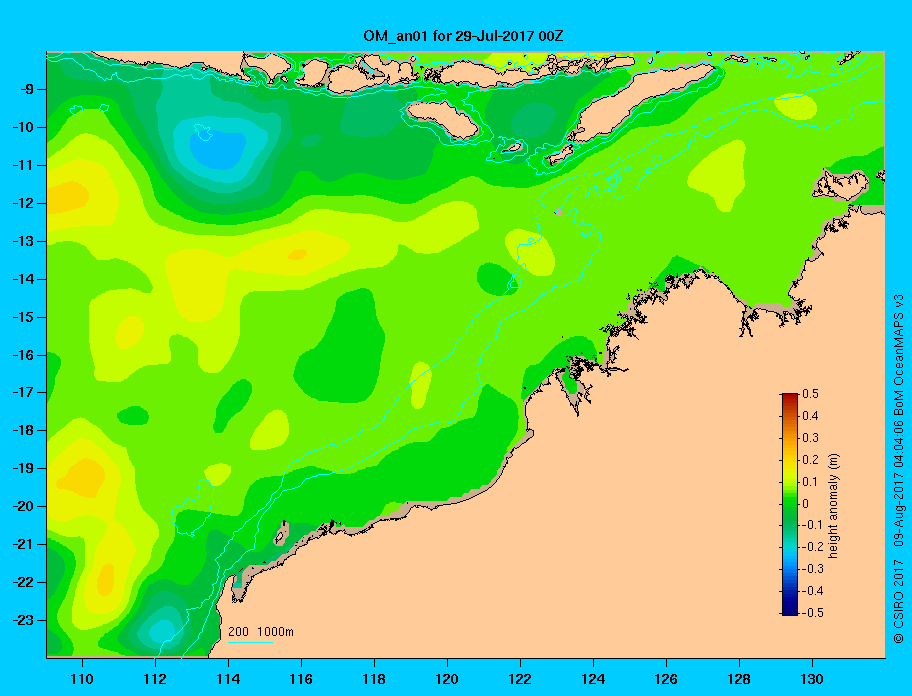Click longitude axis label '116'
912x696 pixels.
tap(301, 679)
